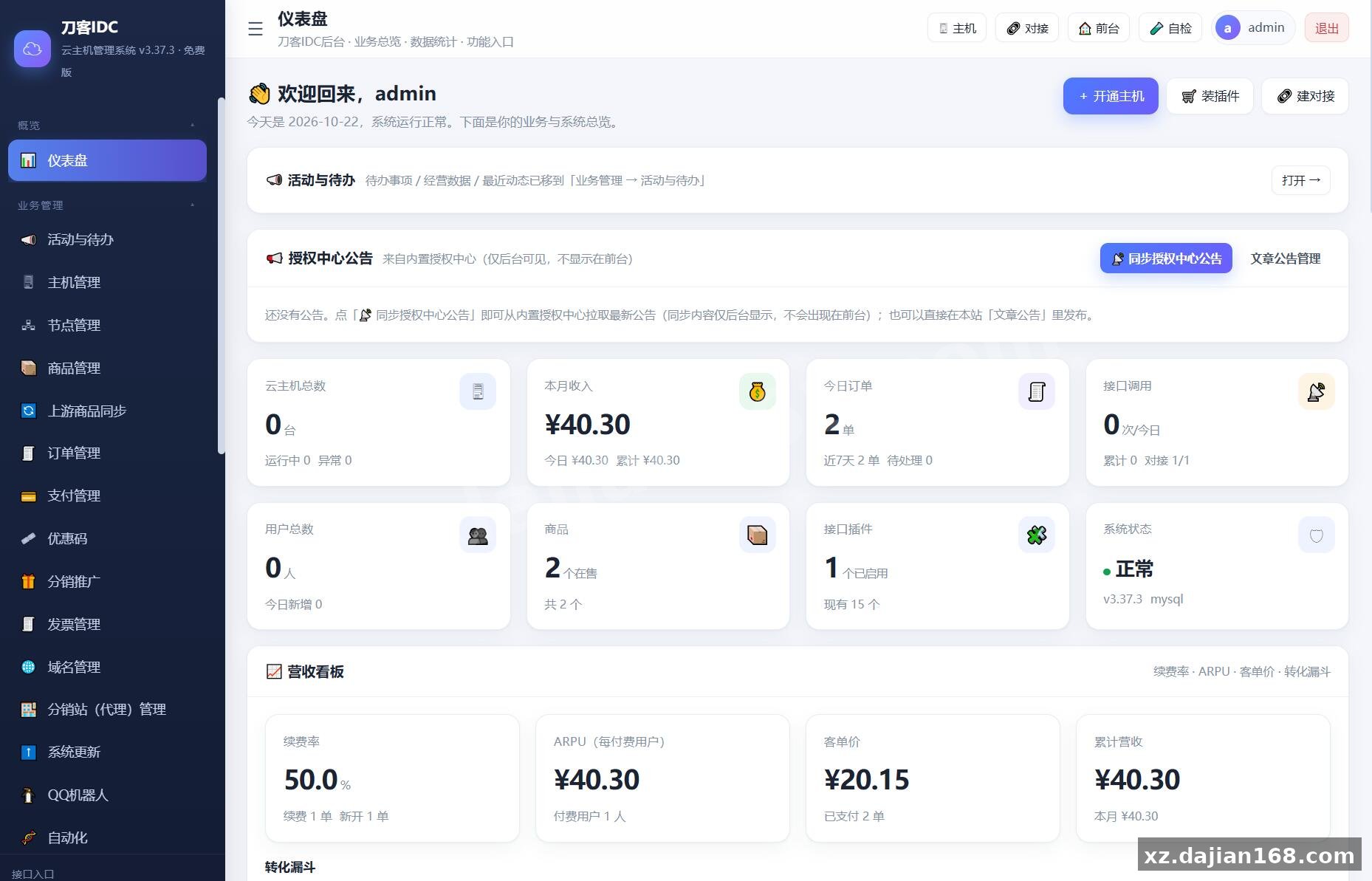
Task: Open 订单管理 sidebar item
Action: pos(107,453)
